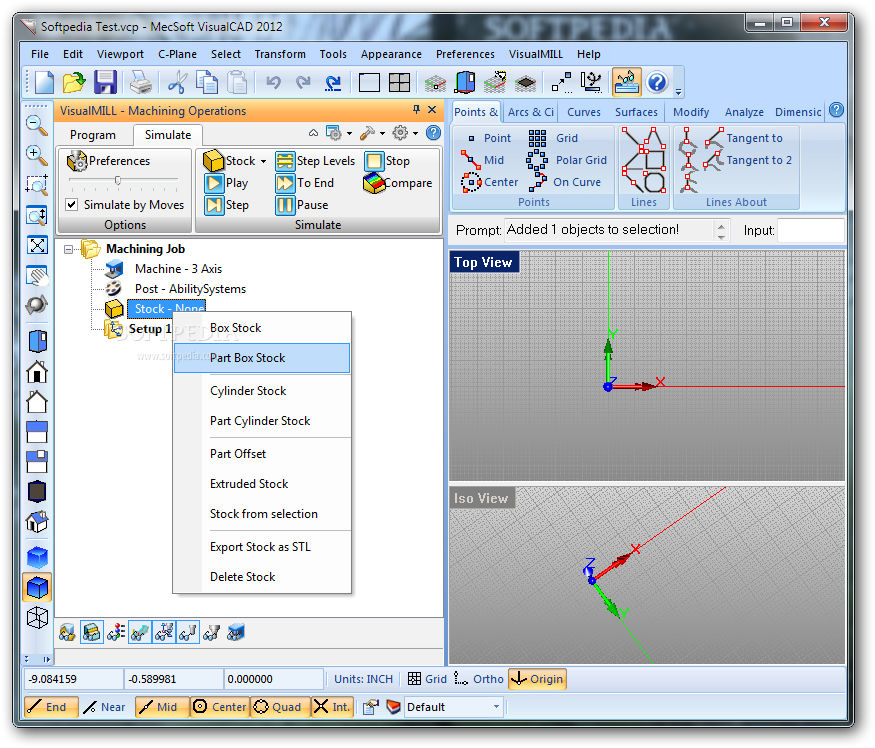Click the blue help question mark in toolbar
Image resolution: width=875 pixels, height=748 pixels.
pyautogui.click(x=657, y=83)
